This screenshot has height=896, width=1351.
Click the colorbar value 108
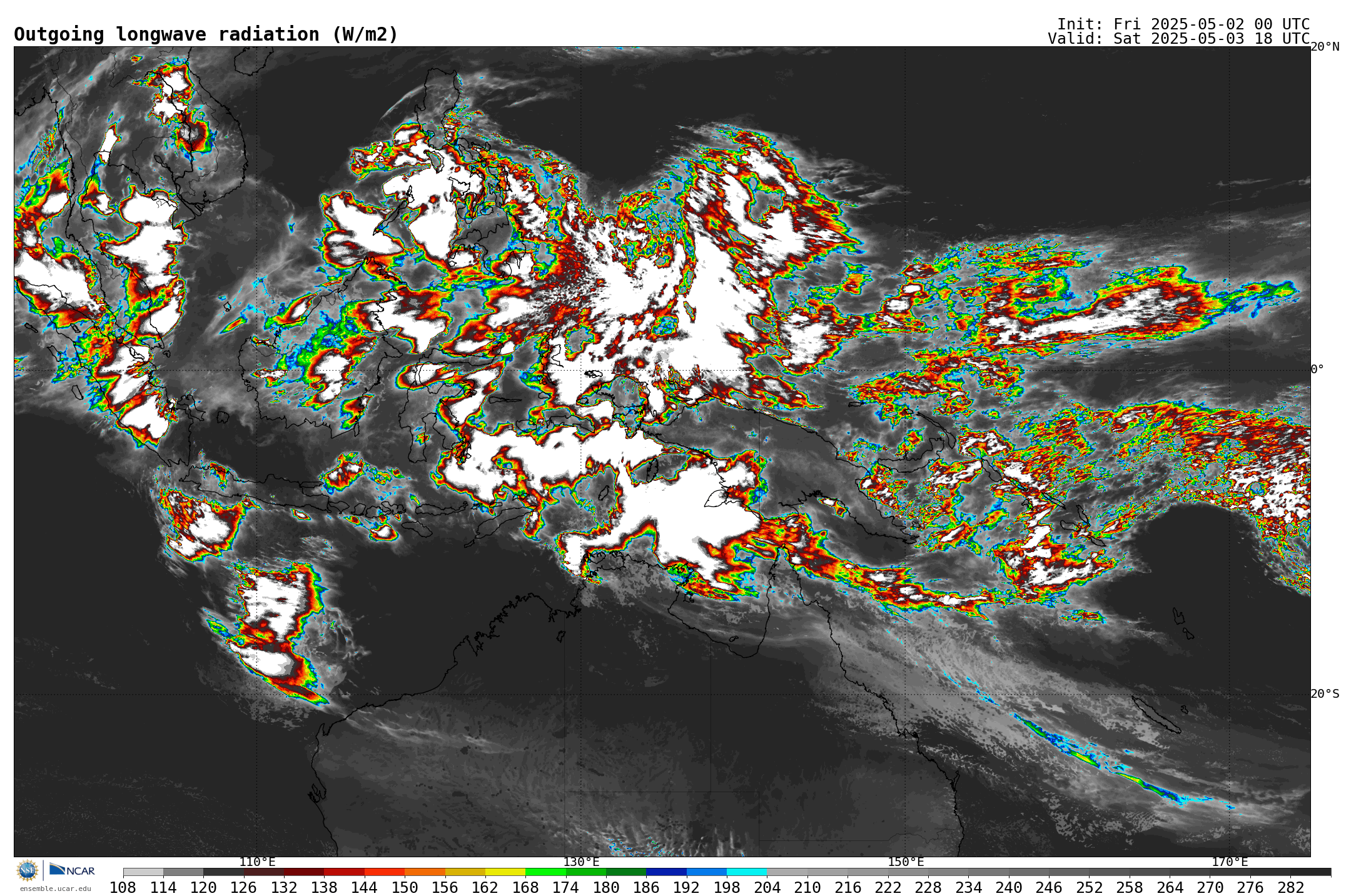[x=123, y=888]
